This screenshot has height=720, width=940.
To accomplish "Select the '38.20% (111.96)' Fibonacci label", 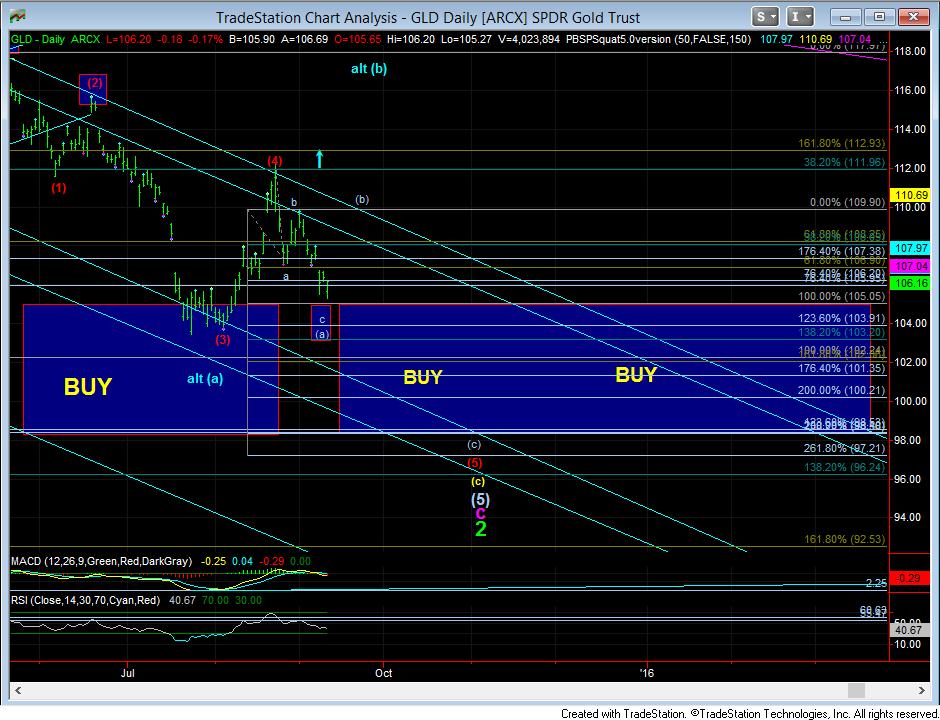I will tap(845, 162).
